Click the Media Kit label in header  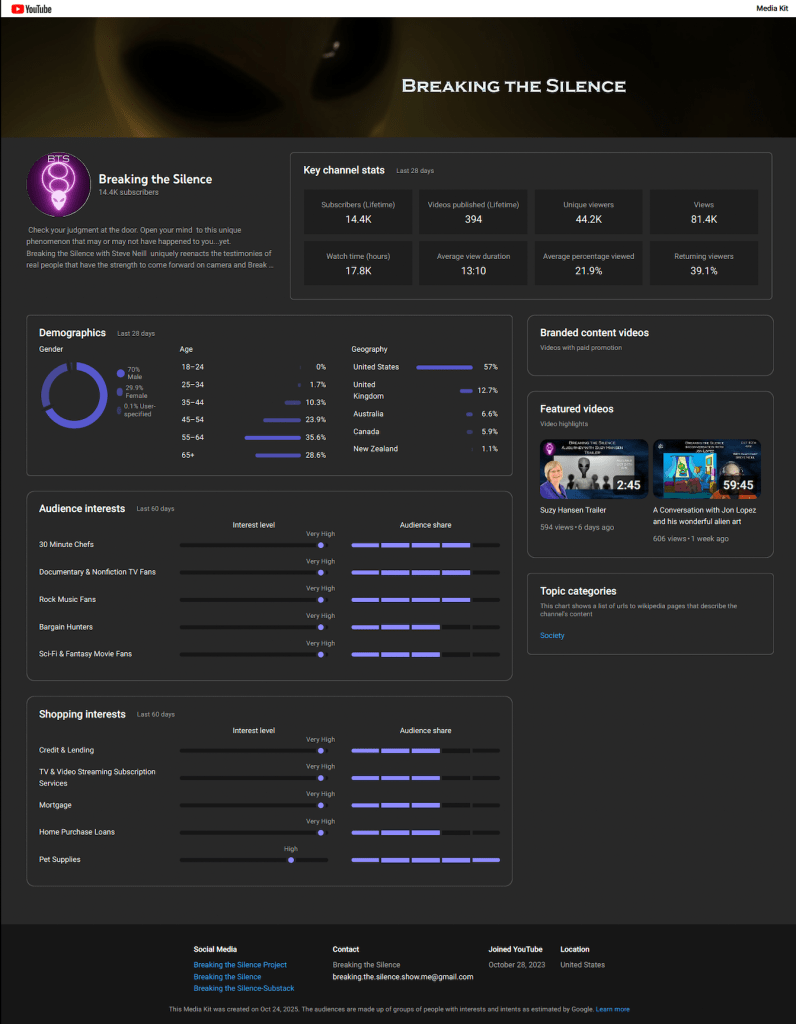771,9
